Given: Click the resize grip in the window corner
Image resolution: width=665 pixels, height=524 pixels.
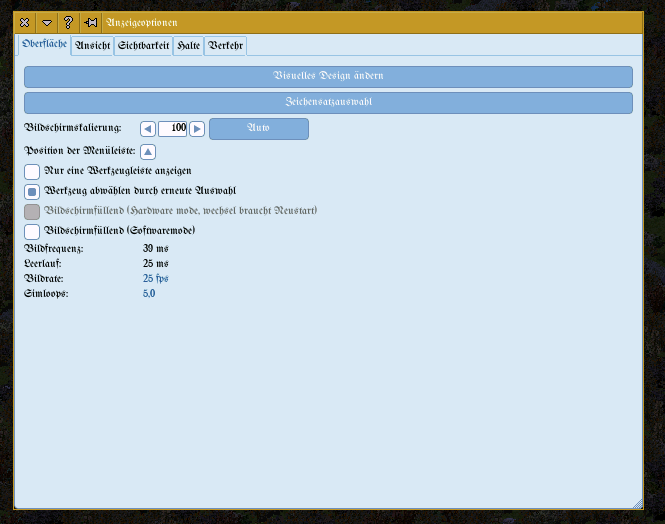Looking at the screenshot, I should coord(638,503).
